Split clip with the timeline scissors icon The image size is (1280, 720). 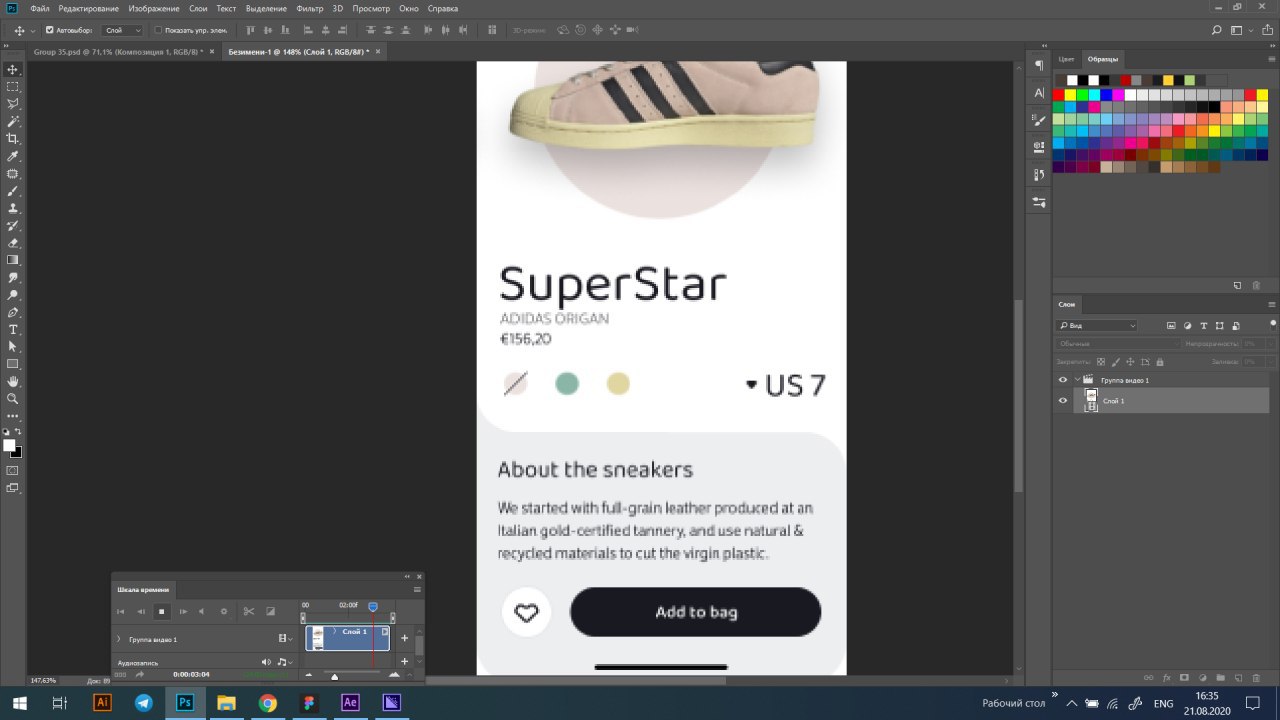(x=249, y=611)
